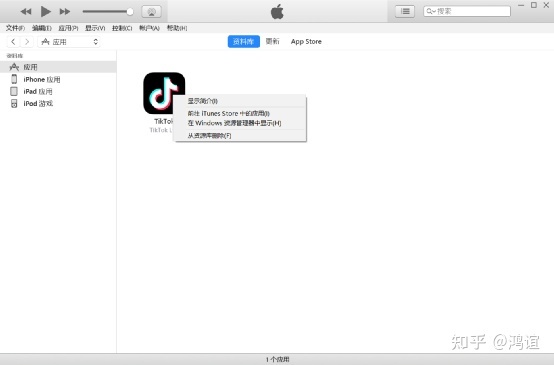Screen dimensions: 554x365
Task: Open the 帐户(A) menu
Action: coord(149,28)
